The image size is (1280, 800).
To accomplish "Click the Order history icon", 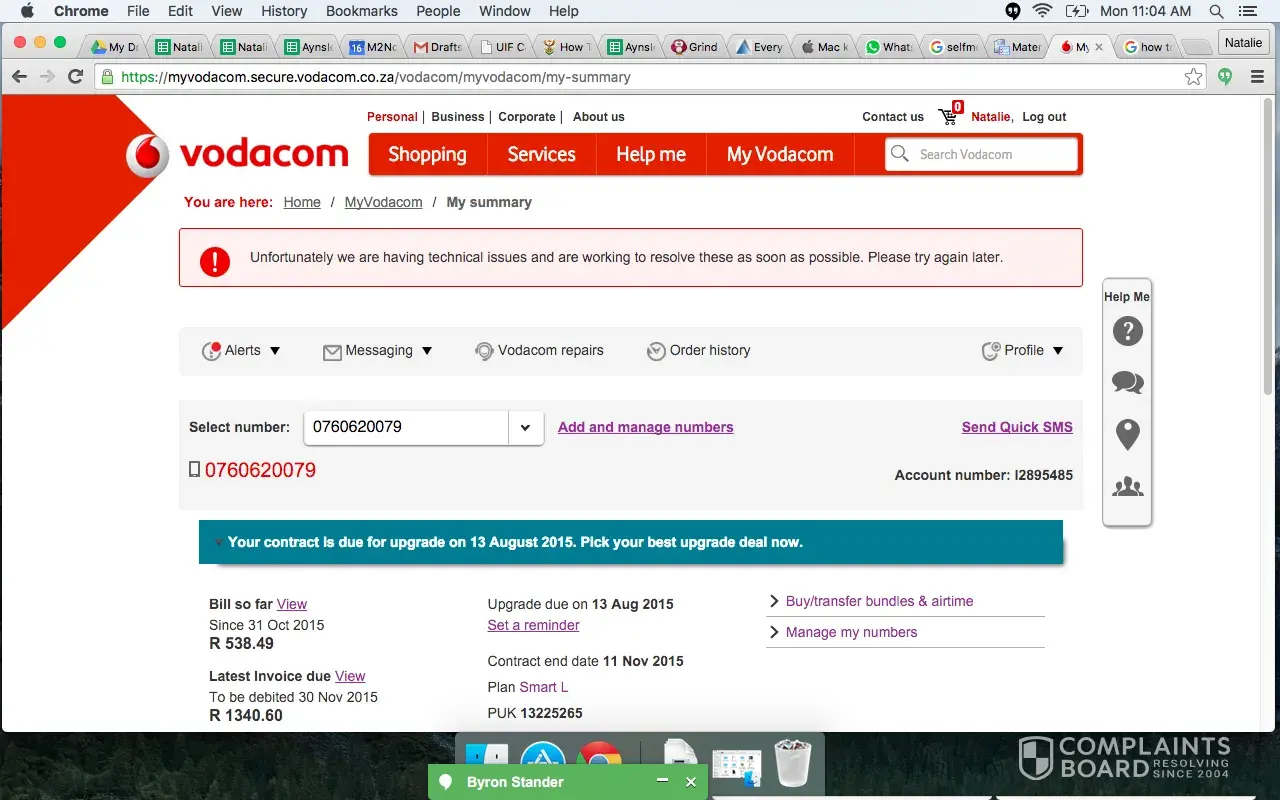I will (x=656, y=351).
